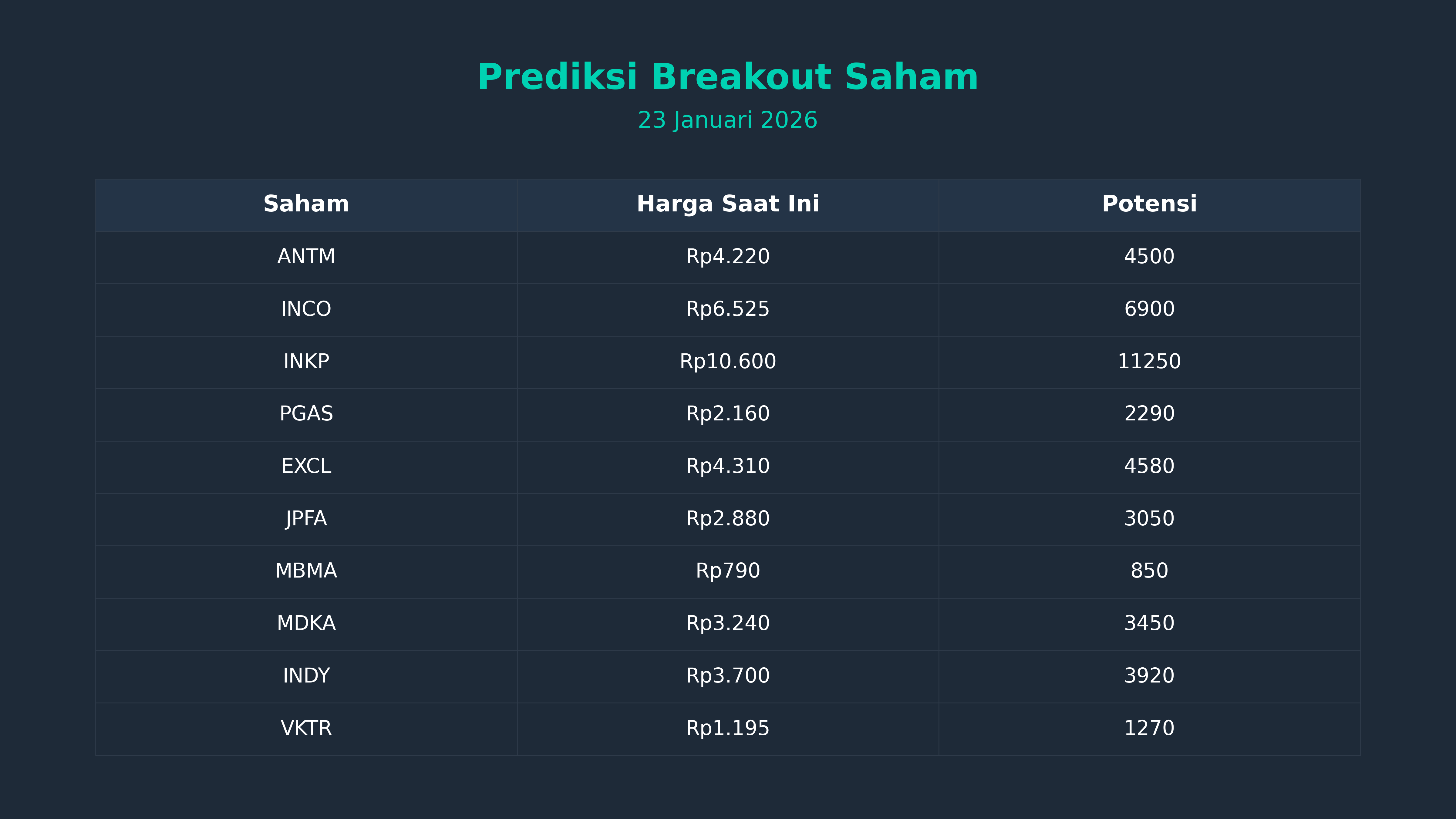1456x819 pixels.
Task: Select the 'Harga Saat Ini' column header
Action: (x=727, y=204)
